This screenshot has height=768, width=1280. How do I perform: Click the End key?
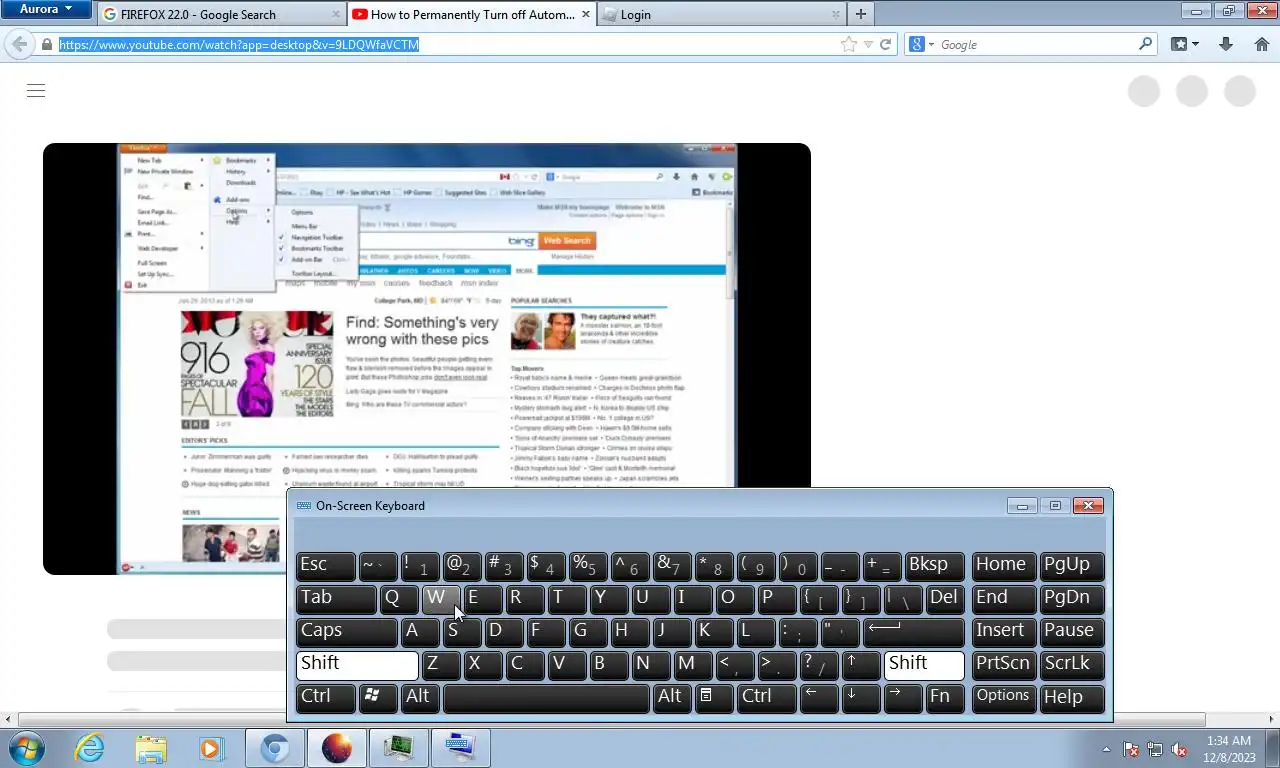(x=1003, y=599)
